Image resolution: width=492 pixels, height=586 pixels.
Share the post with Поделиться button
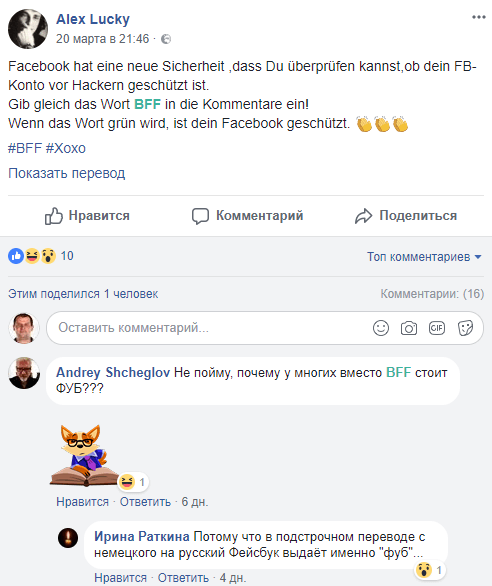click(406, 216)
